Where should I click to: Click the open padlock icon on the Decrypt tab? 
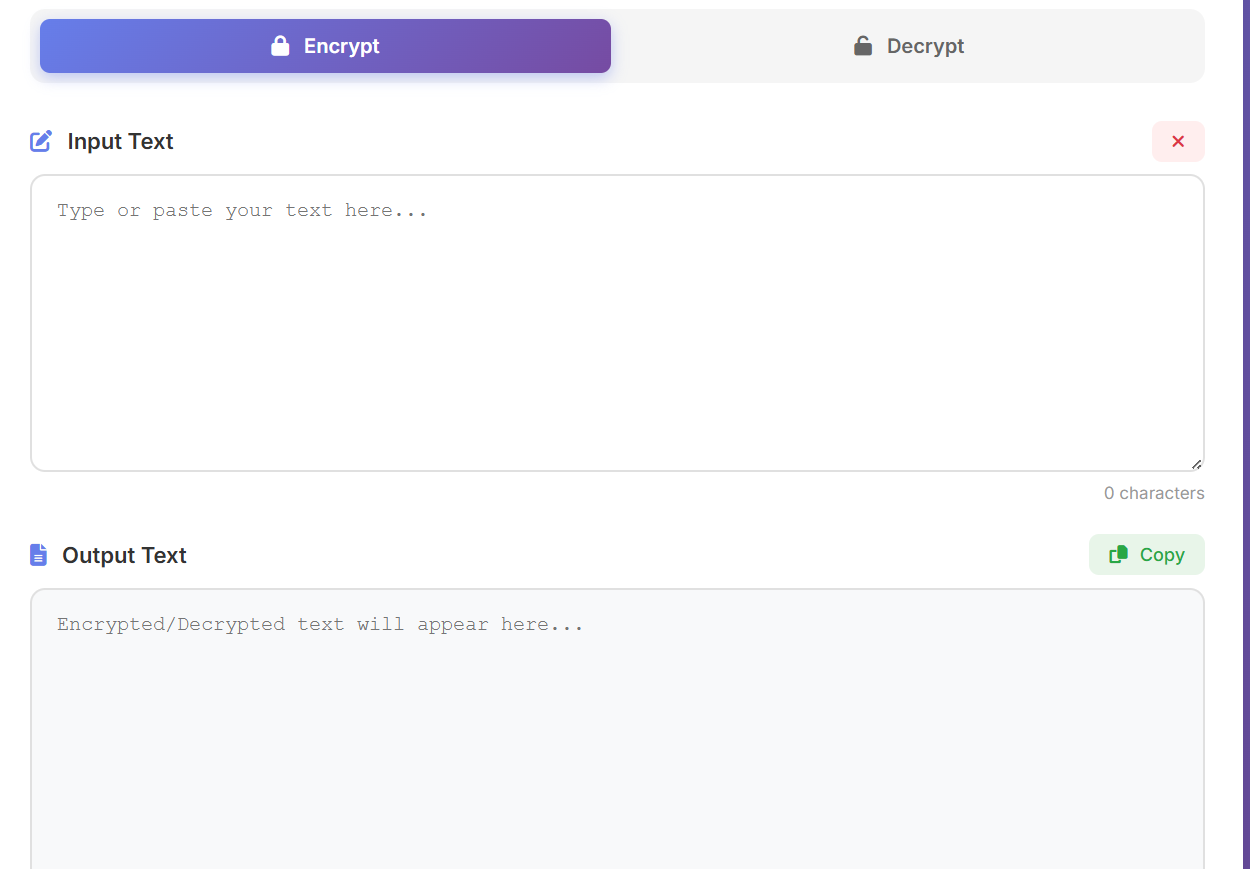pos(862,45)
